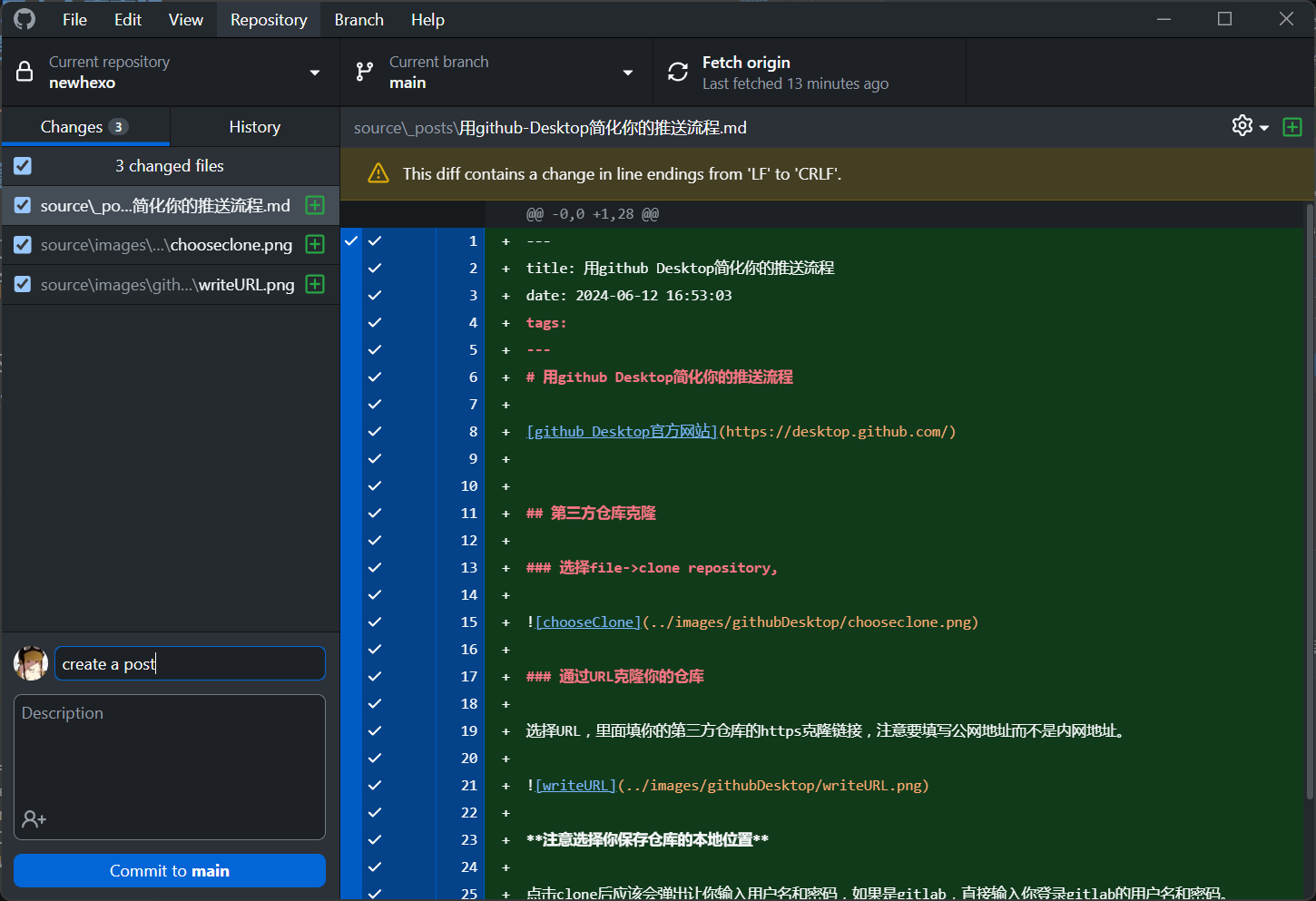Uncheck the writeURL.png file checkbox
Screen dimensions: 1316x901
point(23,284)
